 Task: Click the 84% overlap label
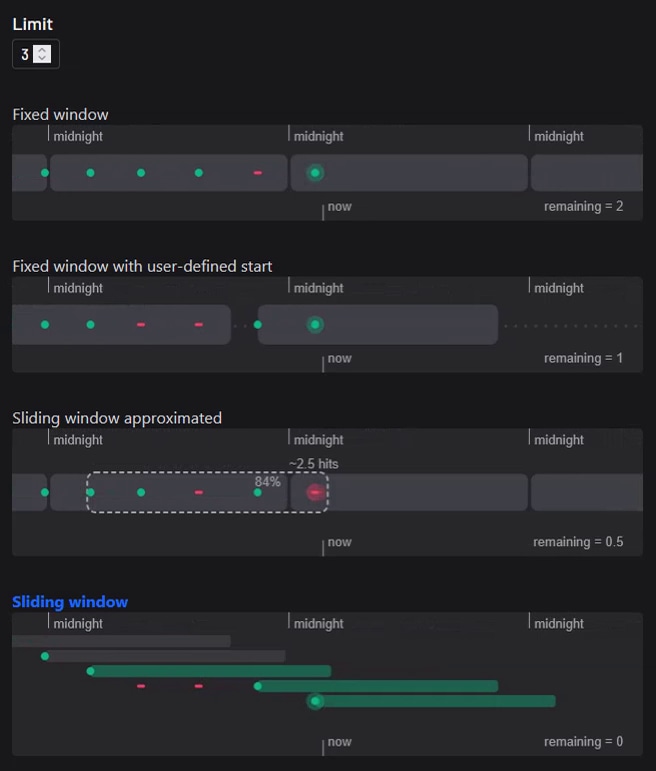268,481
